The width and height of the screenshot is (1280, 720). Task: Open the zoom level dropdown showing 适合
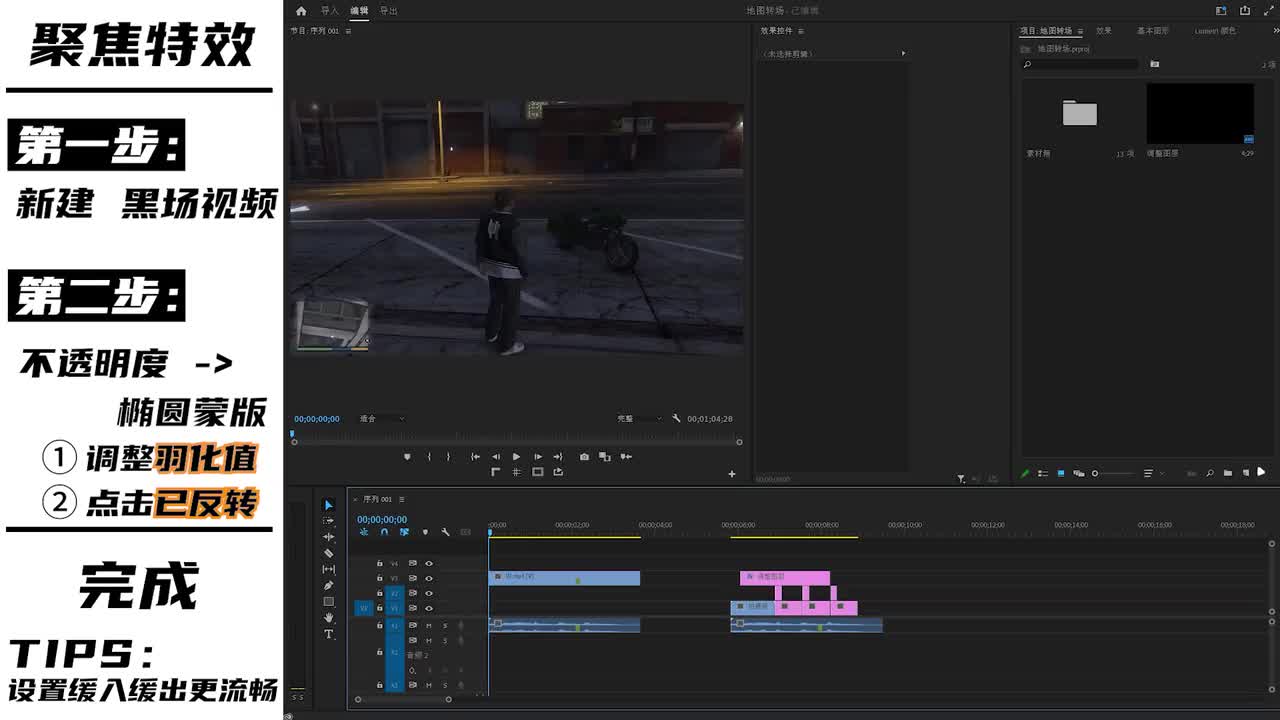coord(381,419)
